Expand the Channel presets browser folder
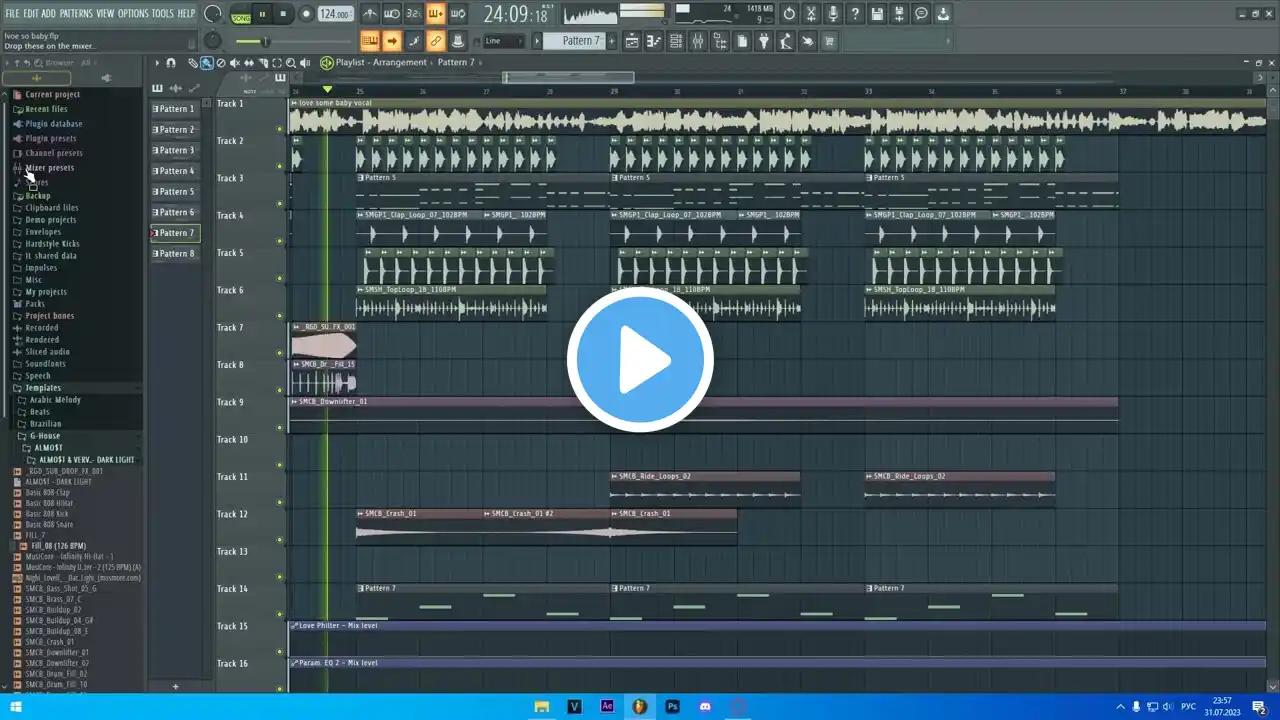This screenshot has height=720, width=1280. pos(53,153)
